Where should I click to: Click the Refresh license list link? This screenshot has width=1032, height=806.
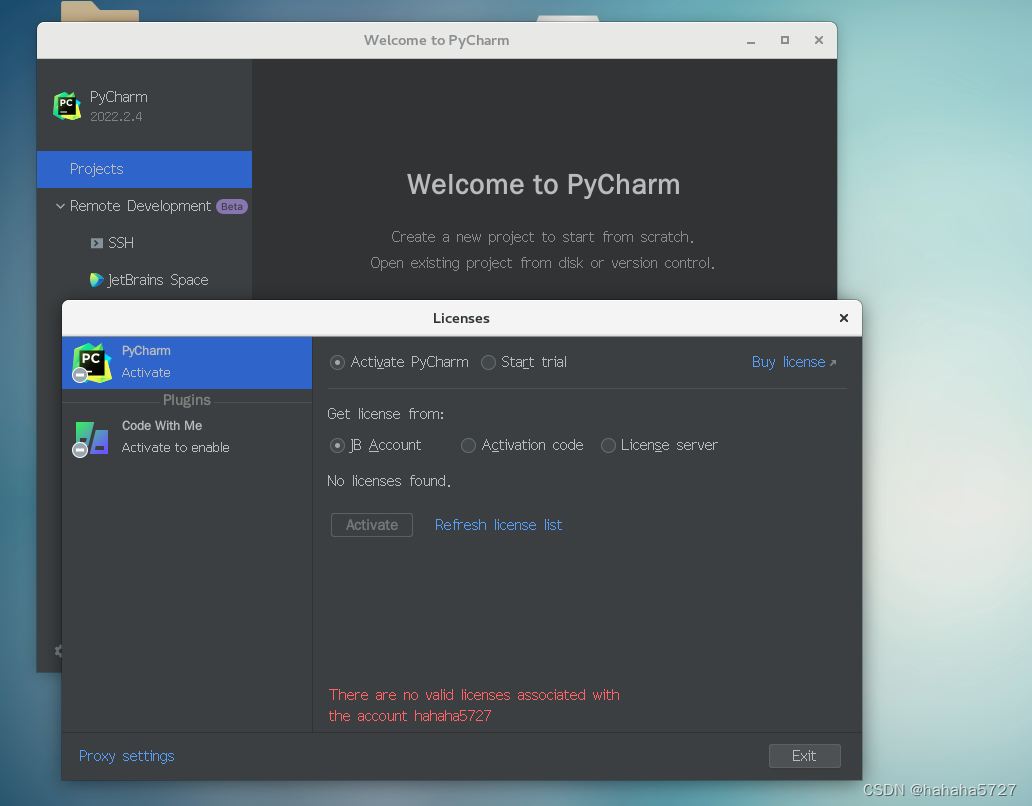click(498, 524)
